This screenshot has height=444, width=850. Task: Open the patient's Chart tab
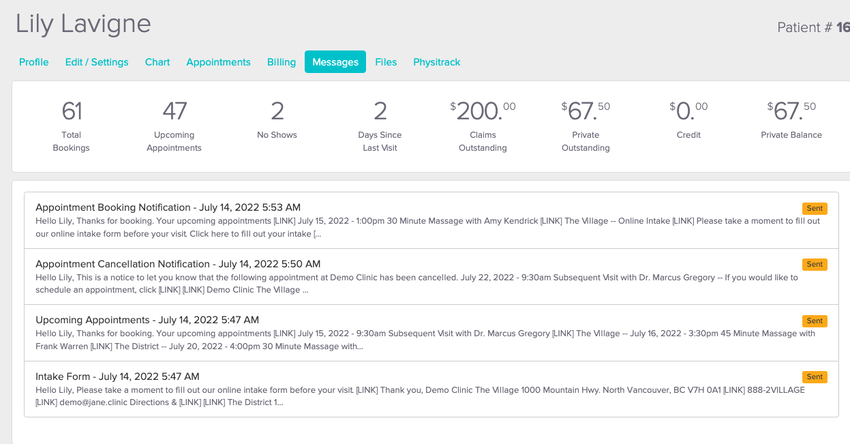tap(157, 62)
